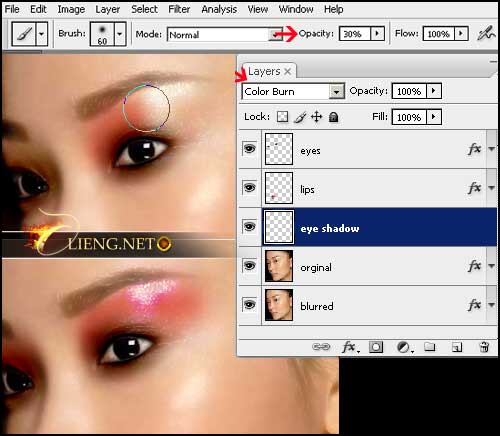Select the lips layer thumbnail
The height and width of the screenshot is (436, 500).
279,188
